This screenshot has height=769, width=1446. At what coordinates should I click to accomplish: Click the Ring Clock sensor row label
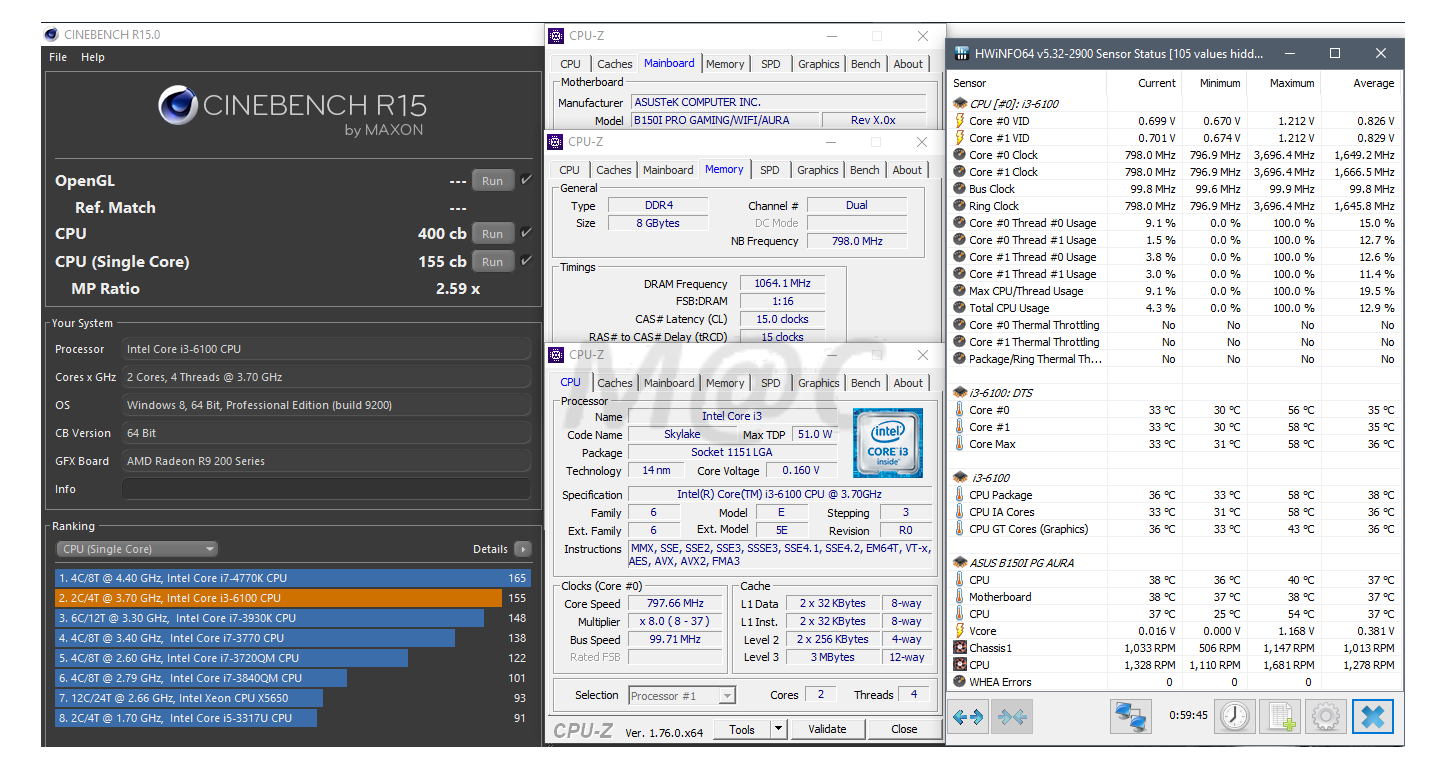(994, 206)
